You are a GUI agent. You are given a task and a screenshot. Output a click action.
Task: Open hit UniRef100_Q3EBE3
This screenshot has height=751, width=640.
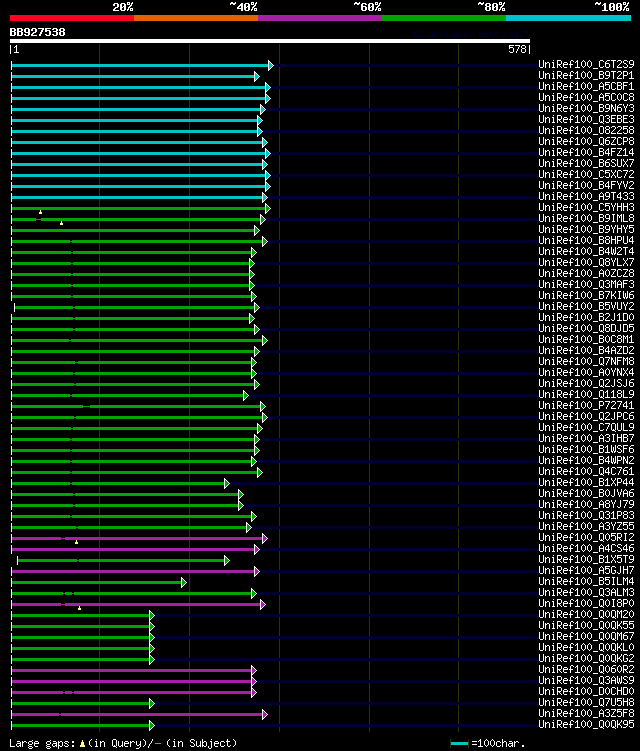tap(586, 119)
